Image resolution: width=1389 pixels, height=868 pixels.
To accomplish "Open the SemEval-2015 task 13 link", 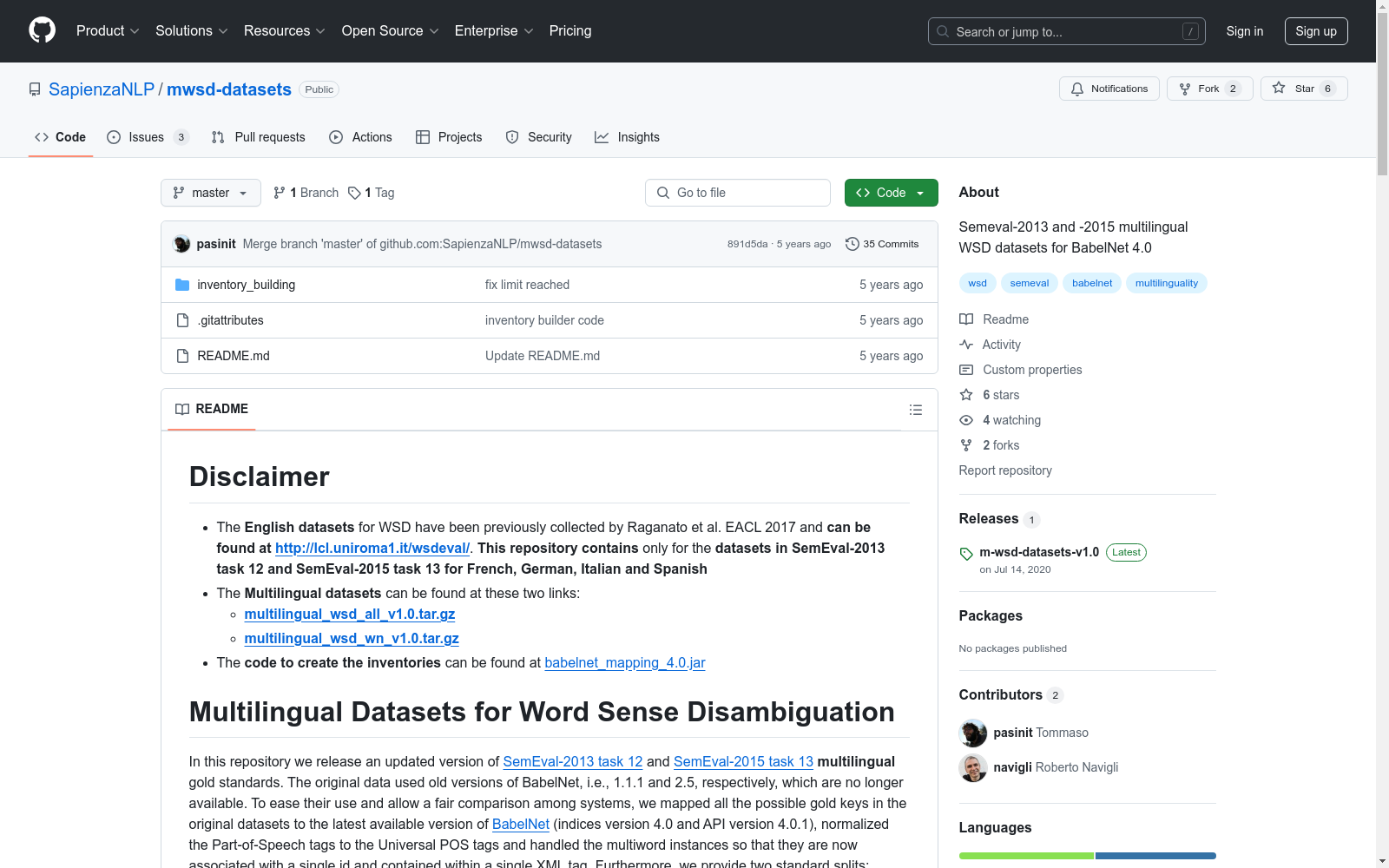I will [743, 761].
